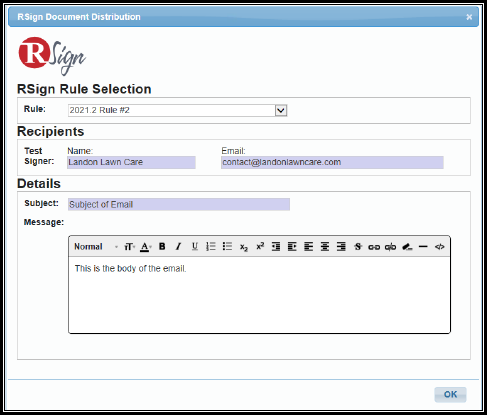Click the Subject of Email field

pyautogui.click(x=179, y=204)
